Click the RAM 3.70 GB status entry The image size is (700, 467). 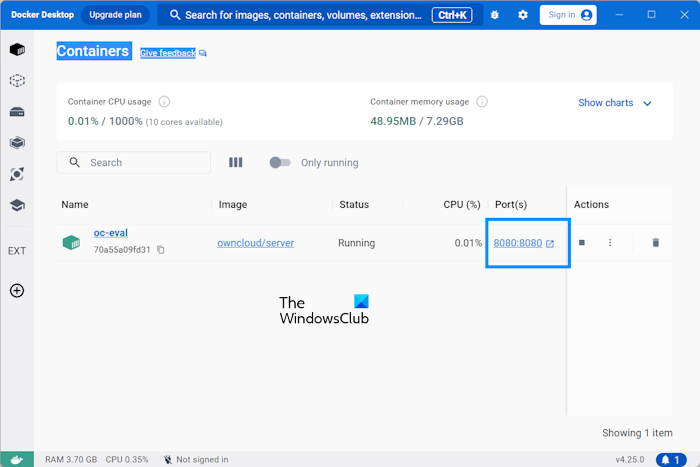click(x=71, y=459)
